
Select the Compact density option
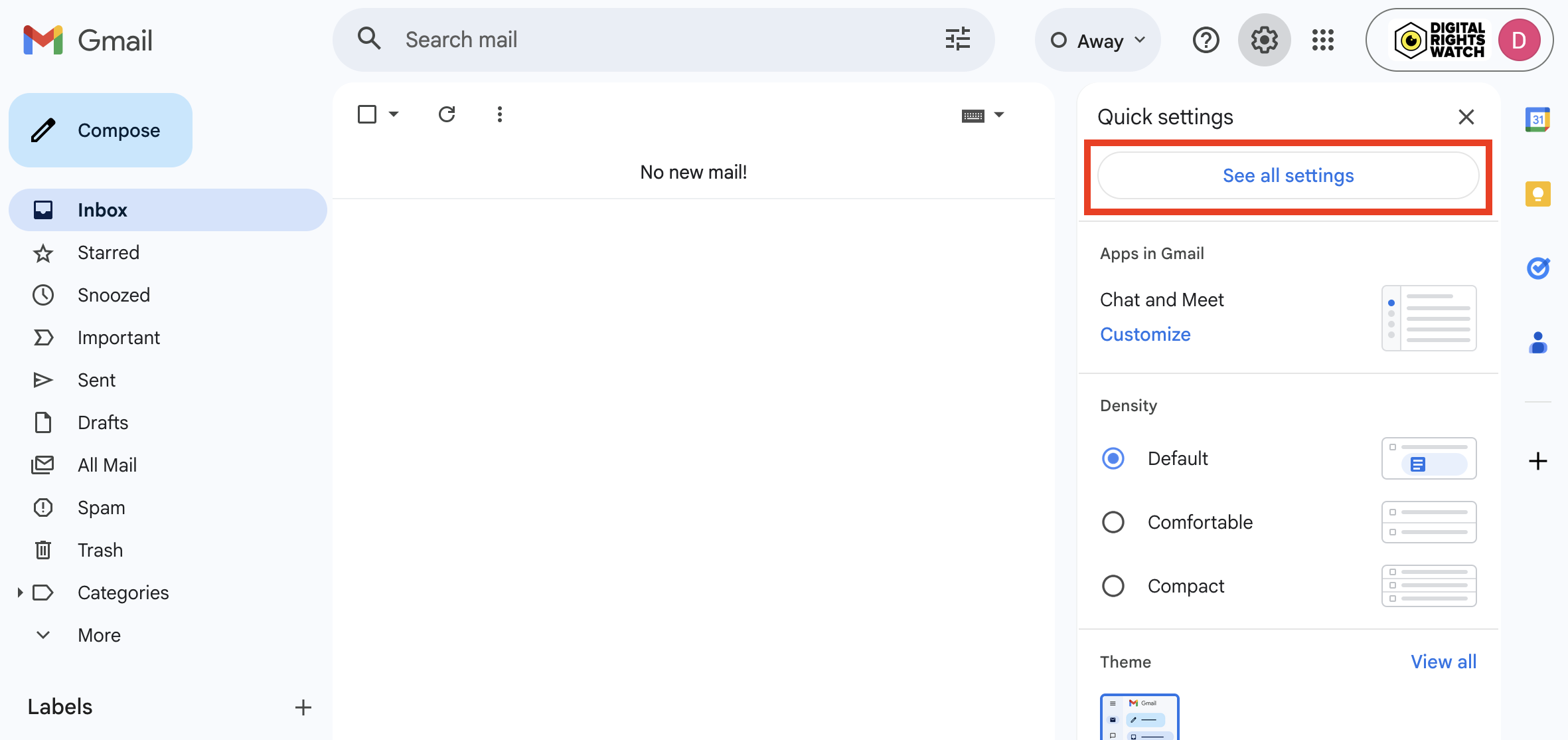(1113, 586)
